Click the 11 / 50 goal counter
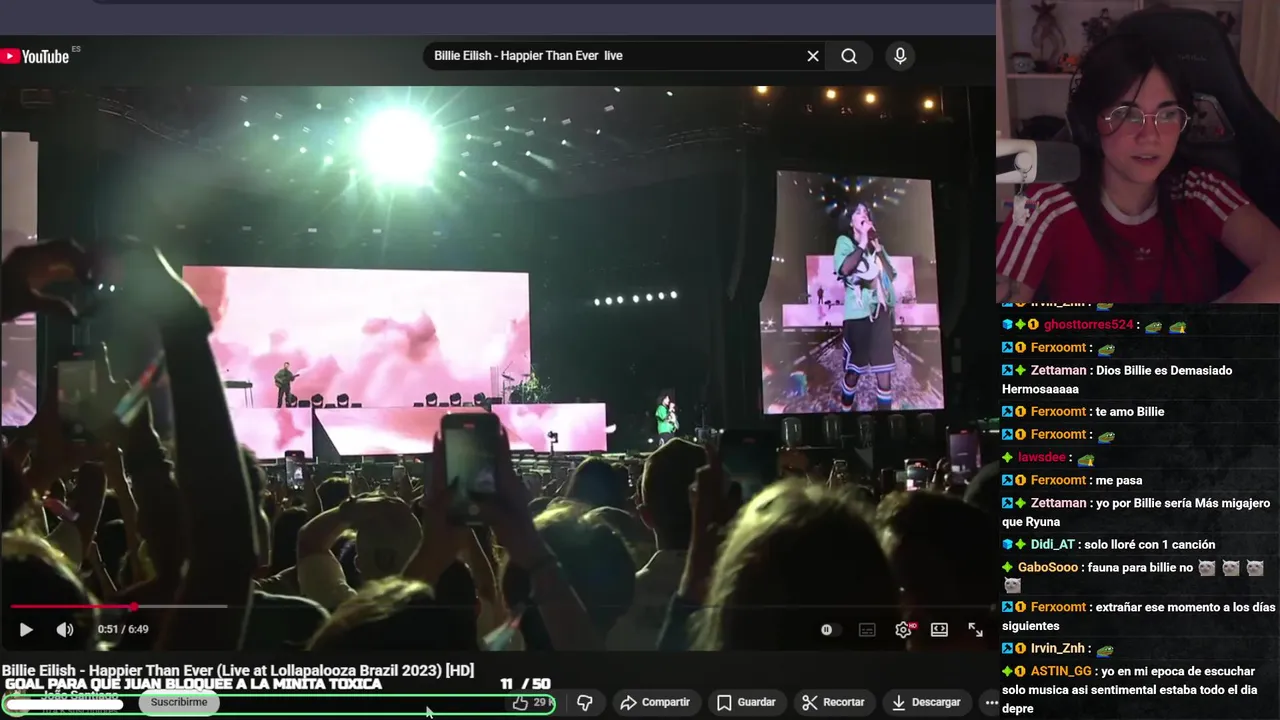 (525, 684)
